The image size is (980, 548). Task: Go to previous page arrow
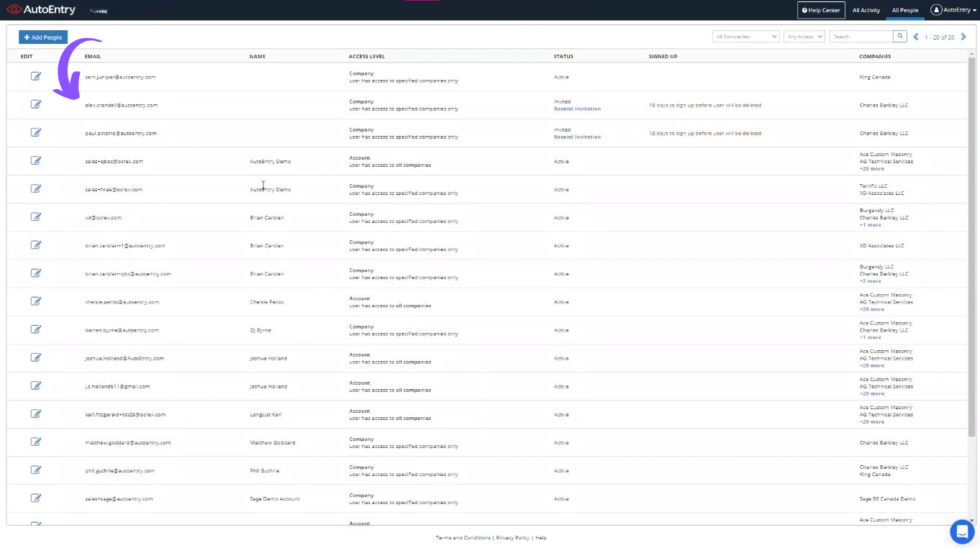coord(915,37)
